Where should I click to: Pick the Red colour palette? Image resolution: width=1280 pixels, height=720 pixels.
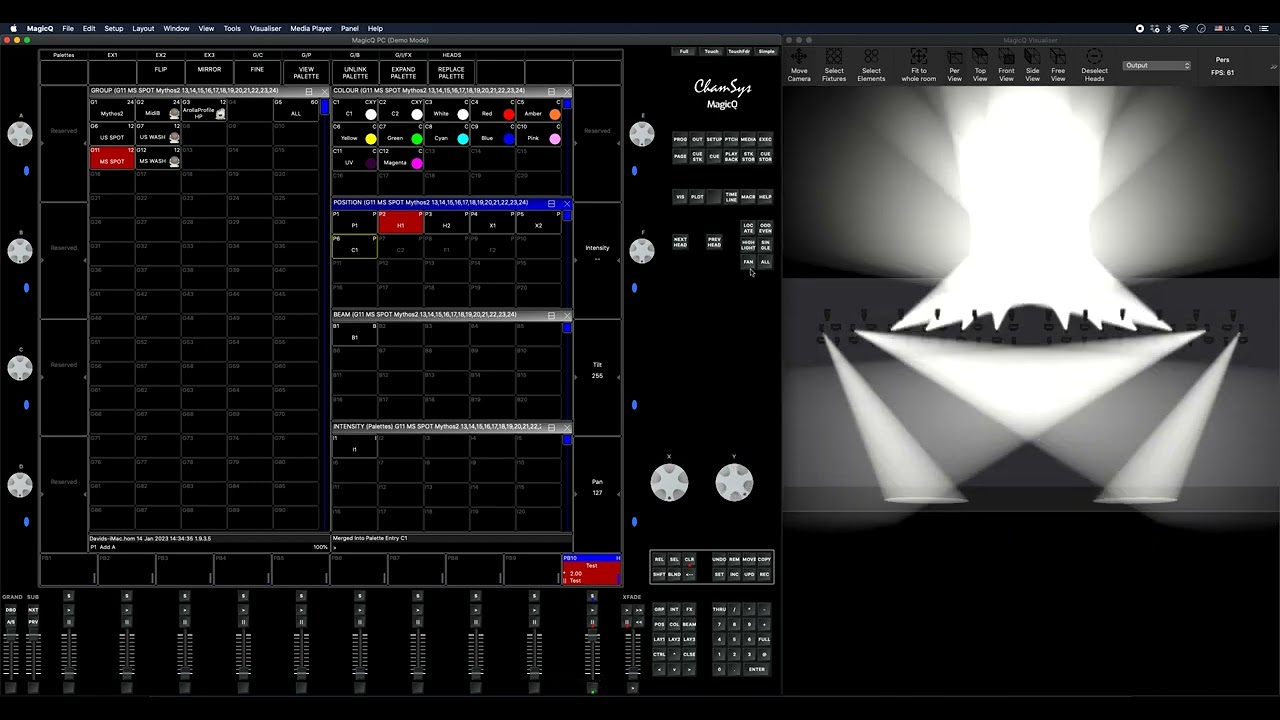point(493,110)
